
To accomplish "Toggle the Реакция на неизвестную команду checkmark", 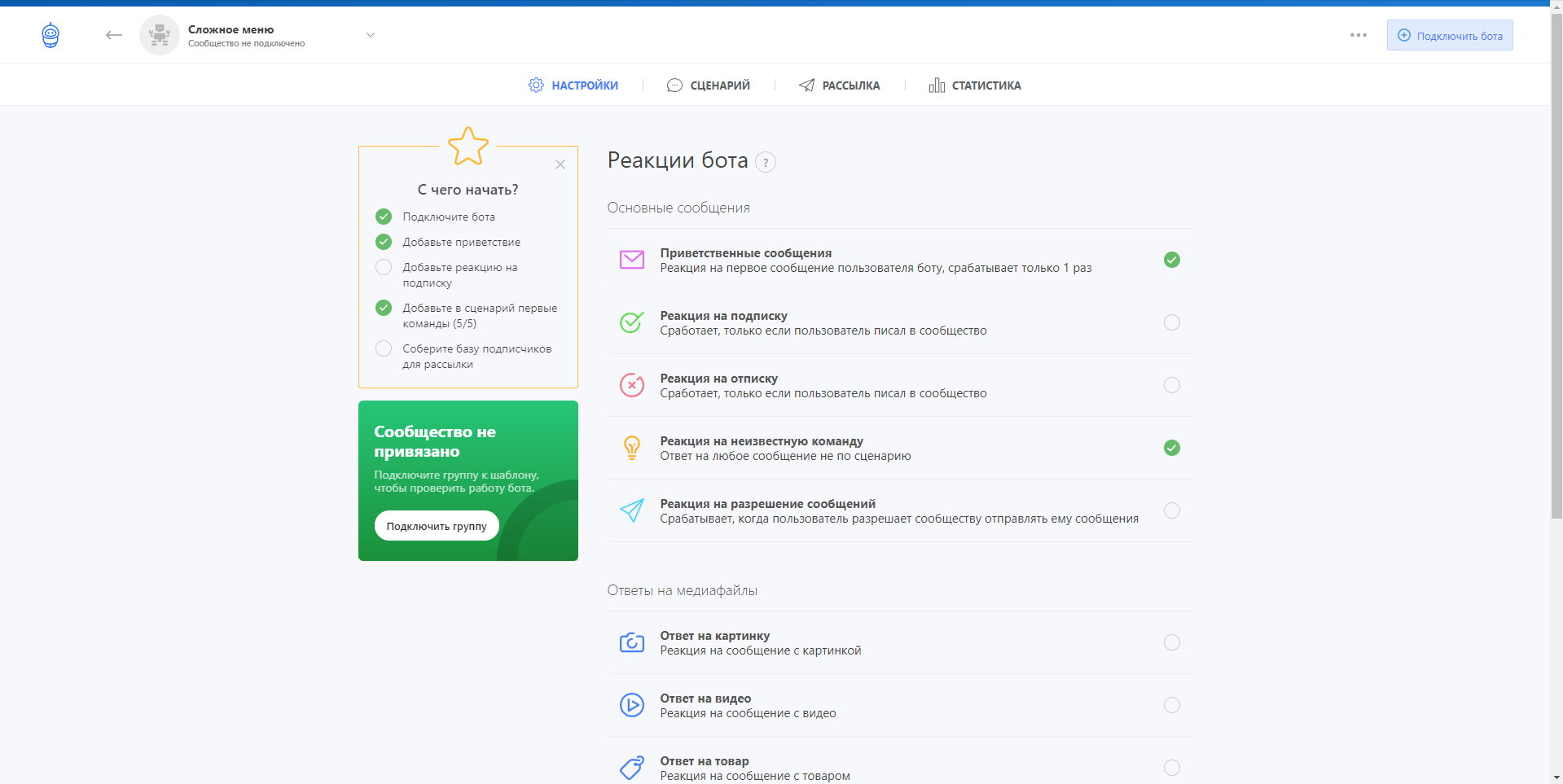I will pos(1172,448).
